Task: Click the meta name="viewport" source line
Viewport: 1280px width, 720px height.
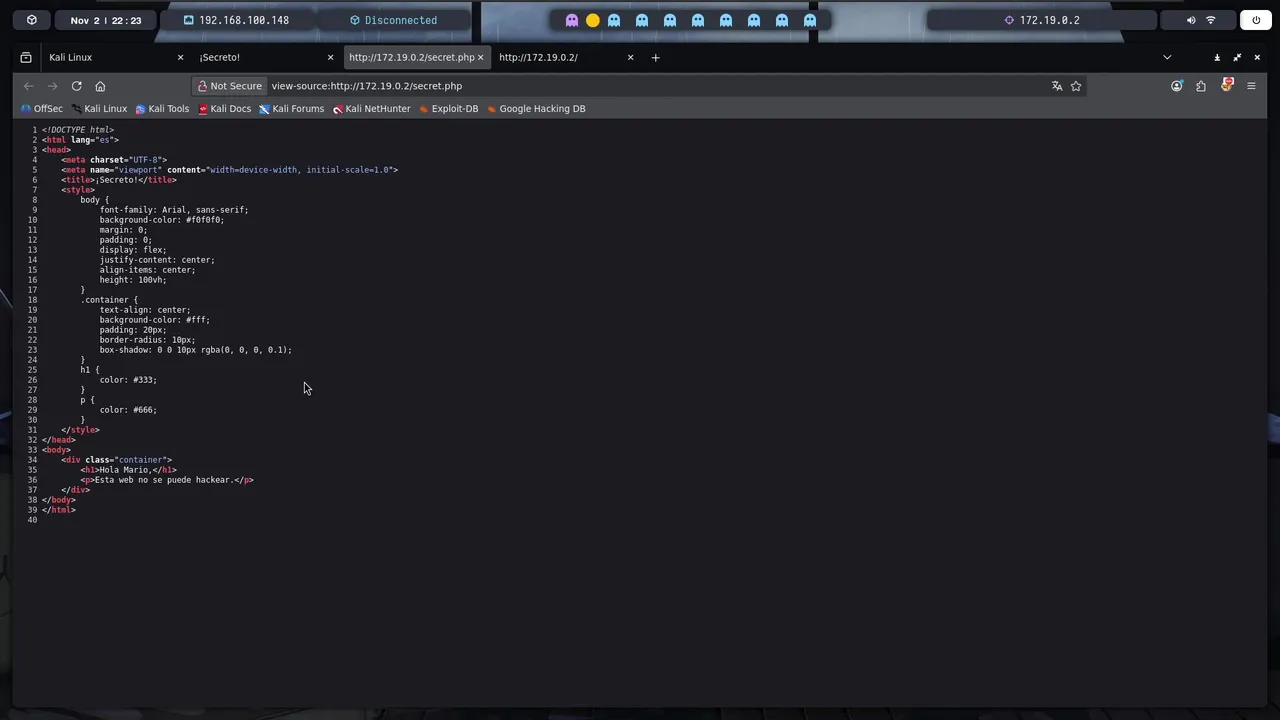Action: tap(229, 170)
